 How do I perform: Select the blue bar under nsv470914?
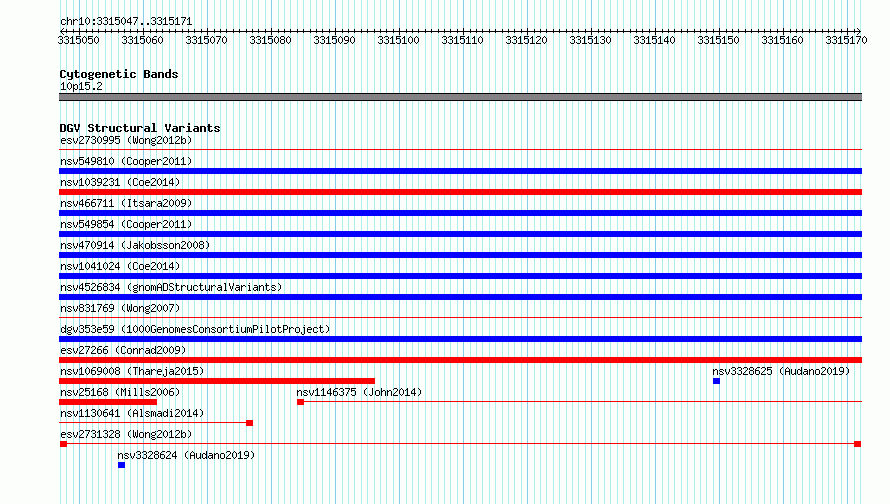[460, 255]
